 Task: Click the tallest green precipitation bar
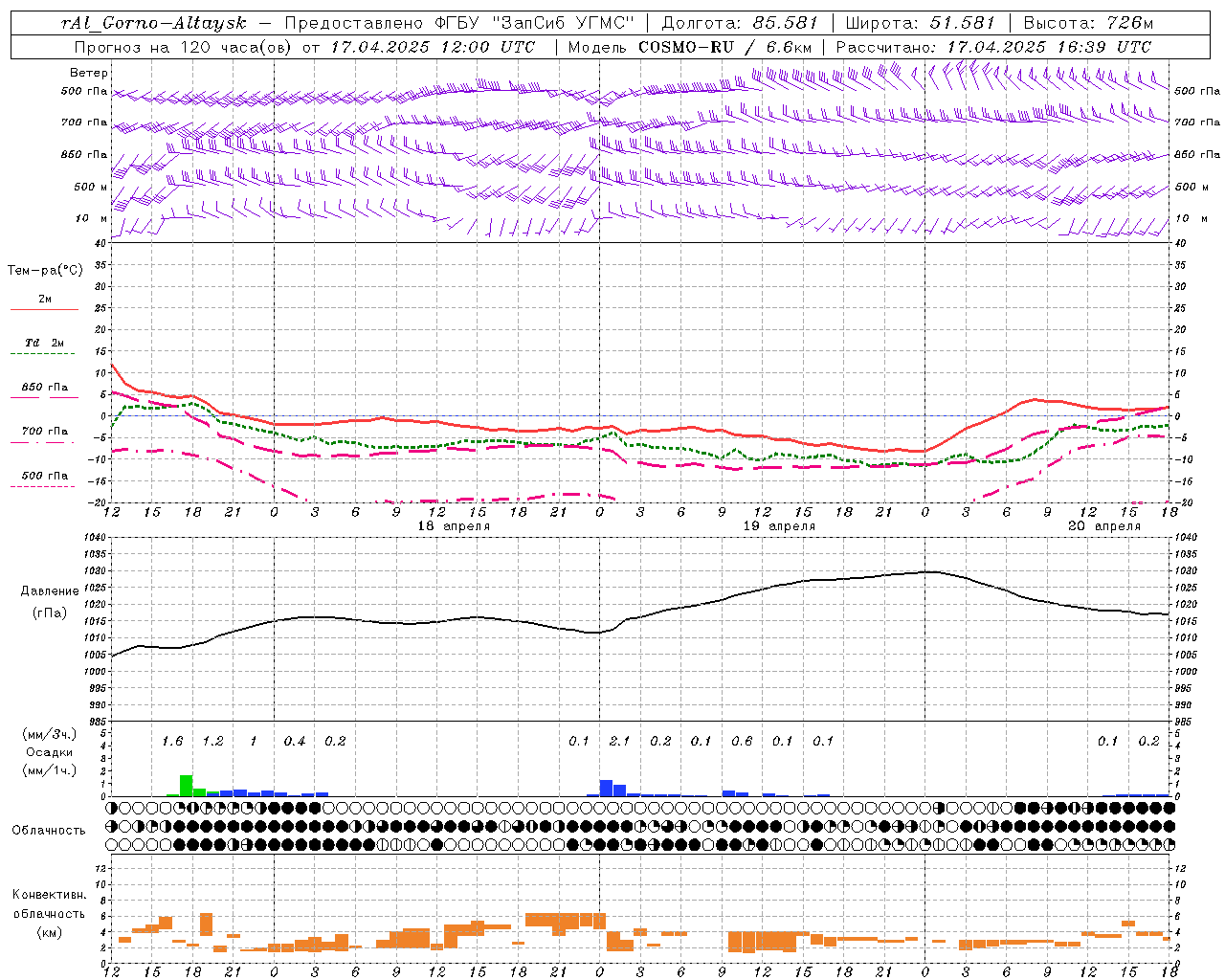click(186, 786)
